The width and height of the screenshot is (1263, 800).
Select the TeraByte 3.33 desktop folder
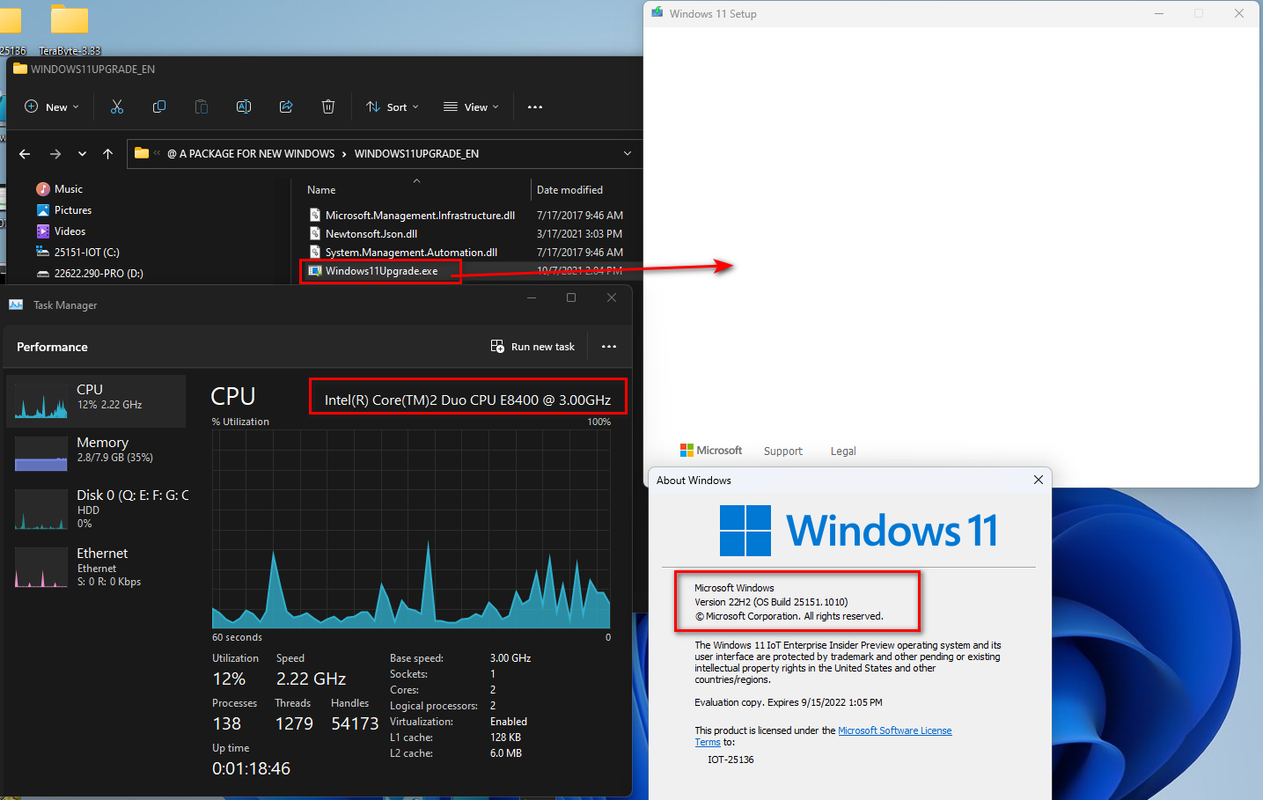69,28
